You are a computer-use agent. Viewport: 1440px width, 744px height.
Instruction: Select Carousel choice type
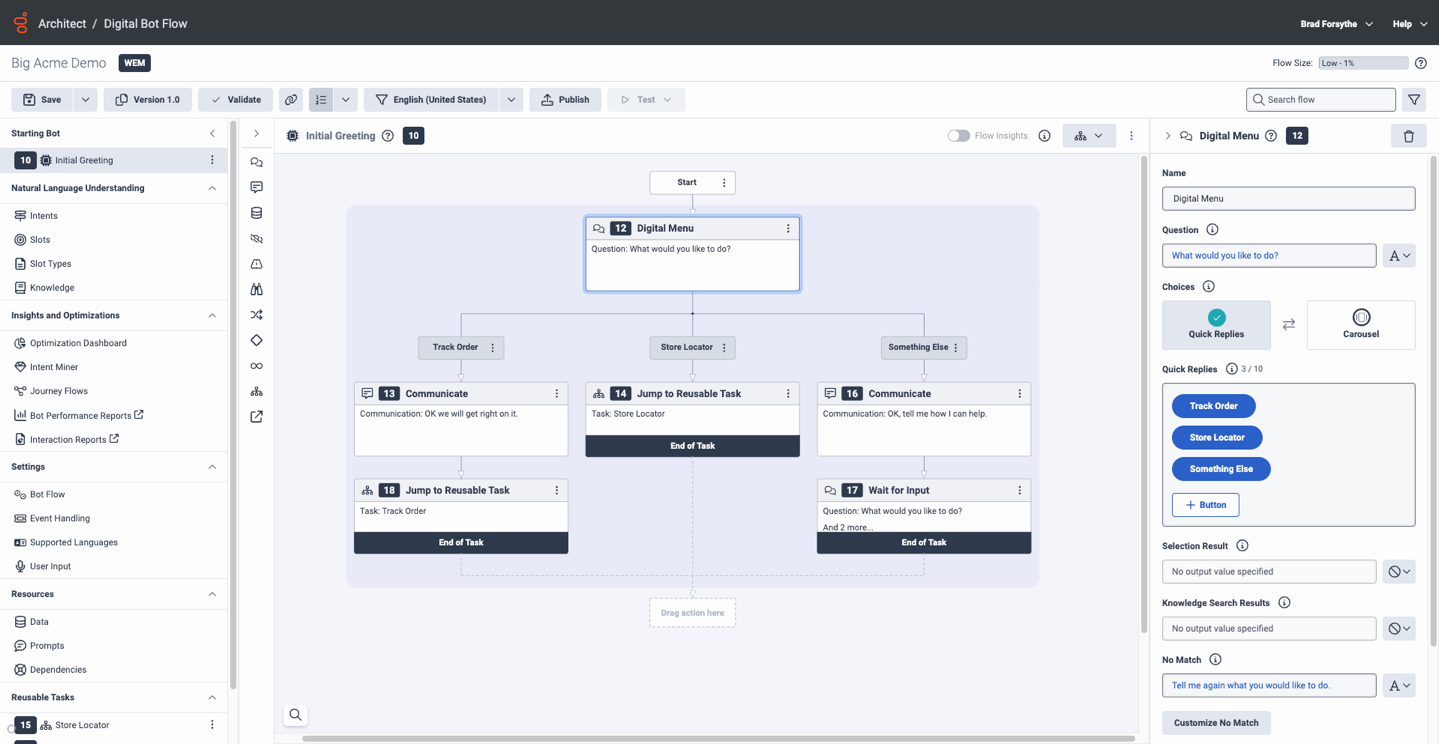click(1360, 325)
